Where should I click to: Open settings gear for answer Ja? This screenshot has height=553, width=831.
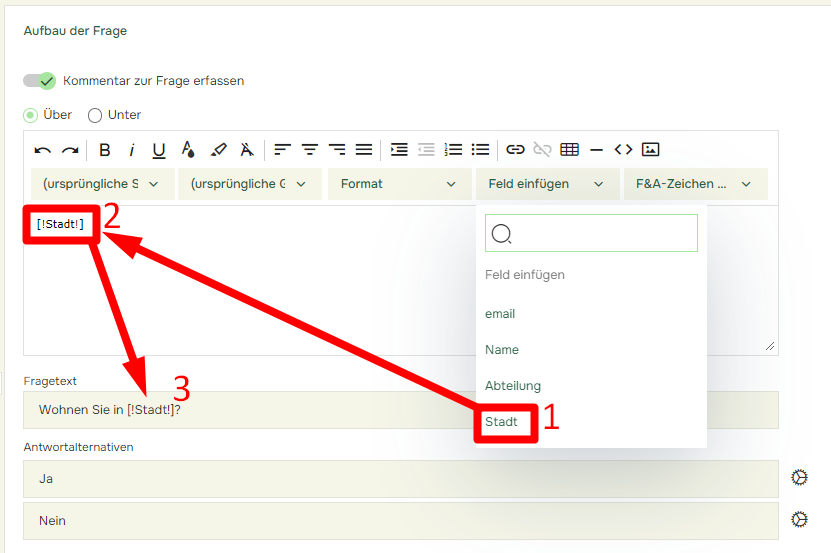click(799, 478)
